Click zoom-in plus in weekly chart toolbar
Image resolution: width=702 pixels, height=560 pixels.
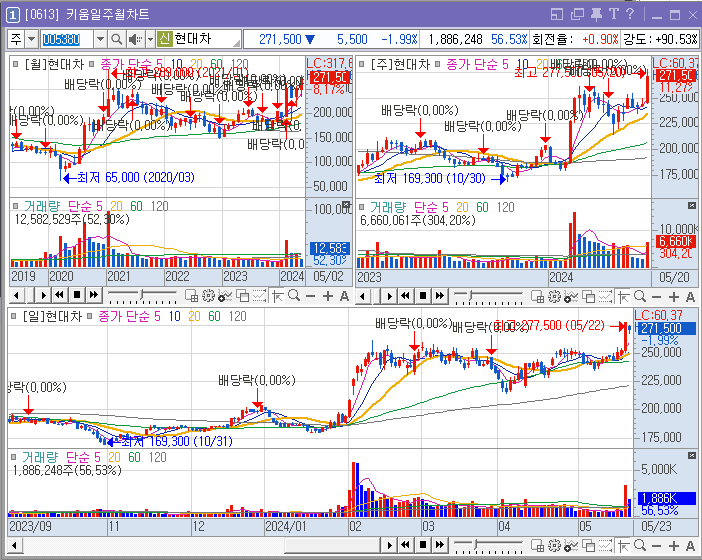click(x=674, y=296)
